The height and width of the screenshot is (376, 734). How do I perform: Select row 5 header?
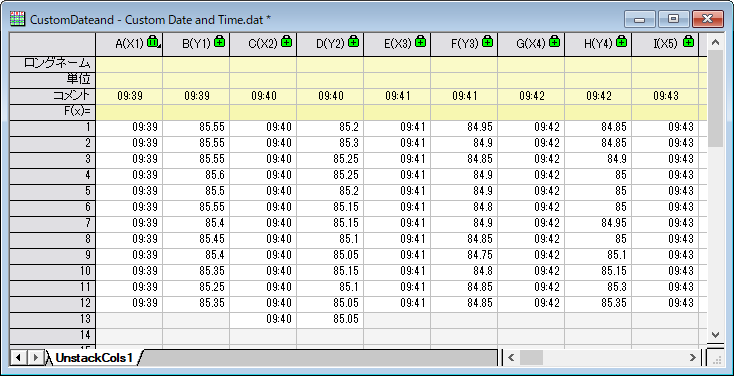tap(53, 192)
